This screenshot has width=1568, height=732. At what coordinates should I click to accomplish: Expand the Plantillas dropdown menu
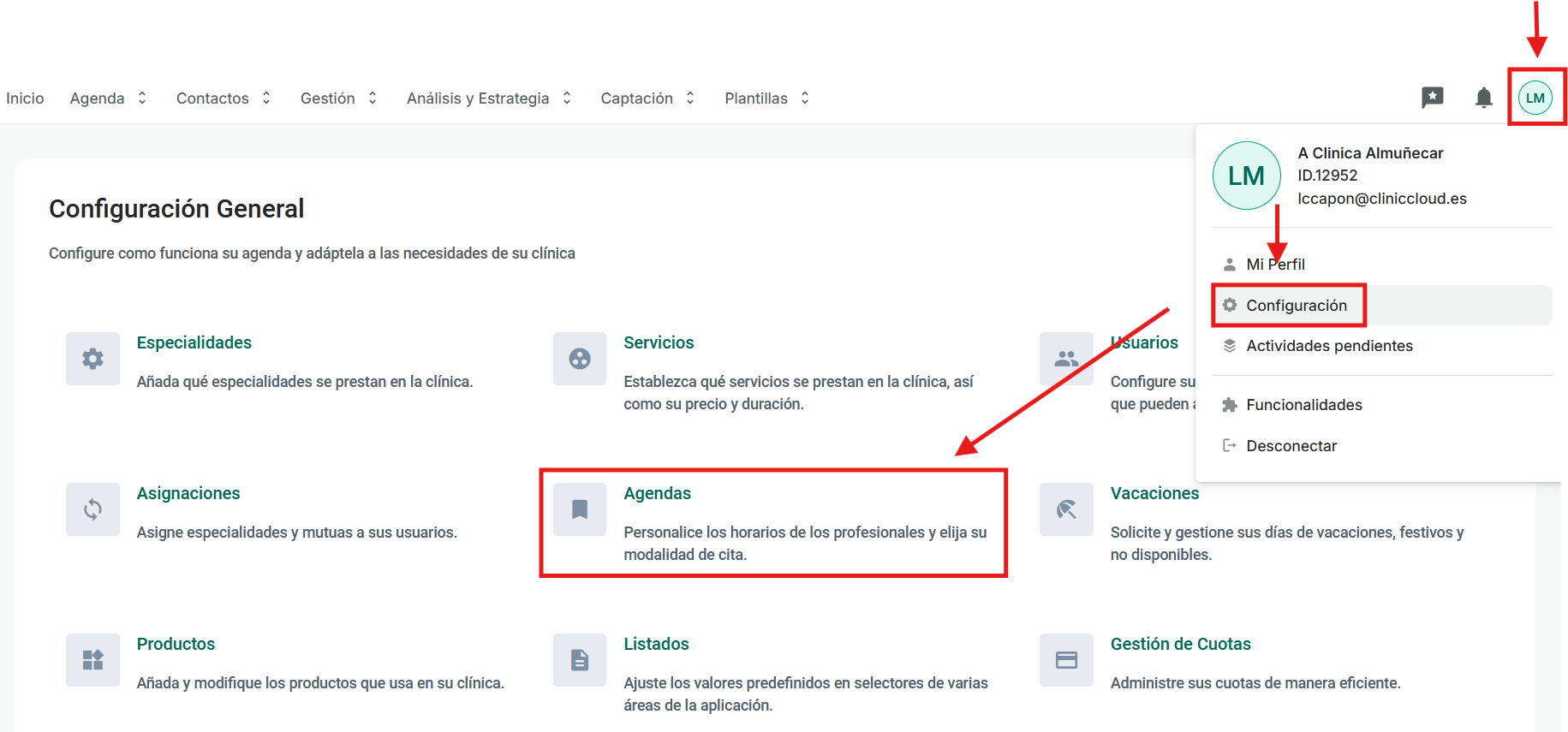pyautogui.click(x=766, y=98)
